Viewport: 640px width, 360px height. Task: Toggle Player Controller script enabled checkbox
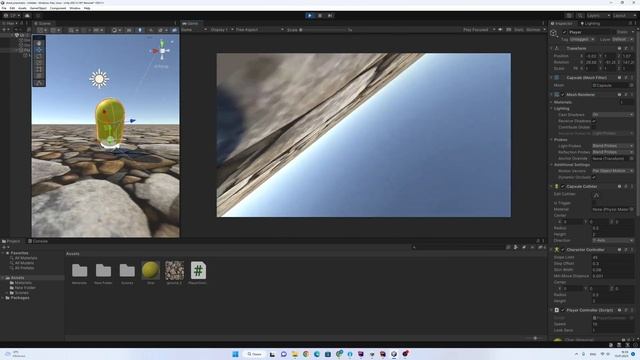pos(563,310)
